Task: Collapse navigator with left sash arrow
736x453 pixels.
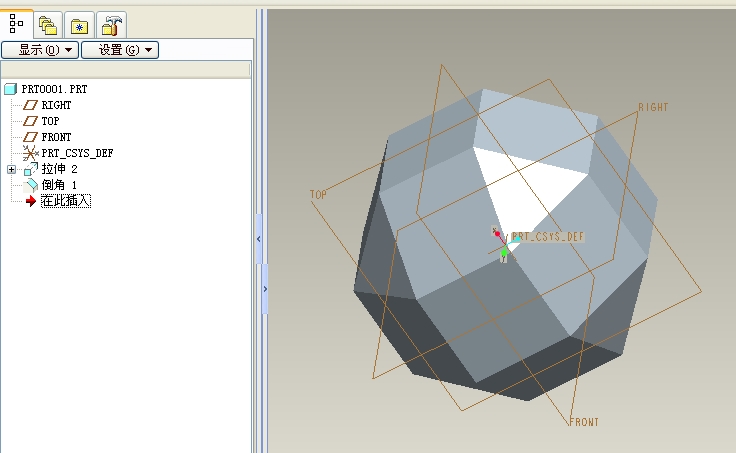Action: pyautogui.click(x=259, y=239)
